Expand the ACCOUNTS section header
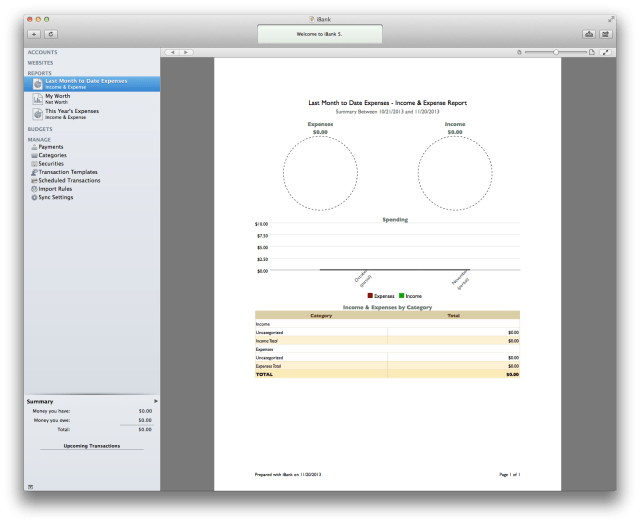This screenshot has width=640, height=524. tap(42, 52)
